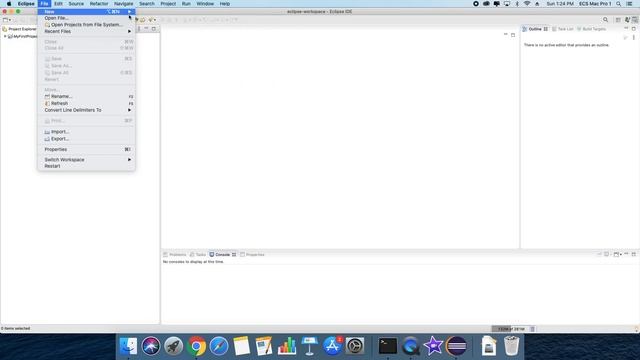Expand the Recent Files submenu

pos(87,31)
